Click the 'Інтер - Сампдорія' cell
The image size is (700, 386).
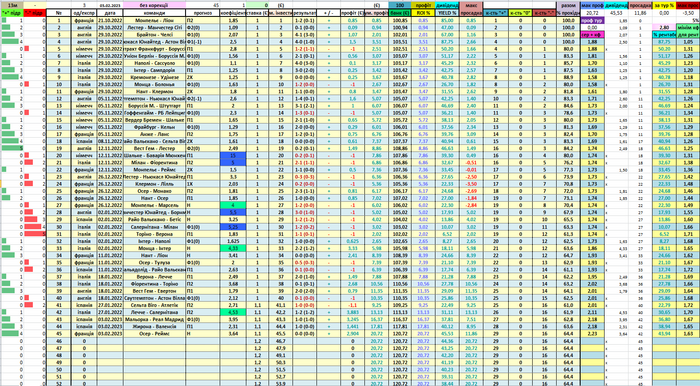pyautogui.click(x=154, y=70)
